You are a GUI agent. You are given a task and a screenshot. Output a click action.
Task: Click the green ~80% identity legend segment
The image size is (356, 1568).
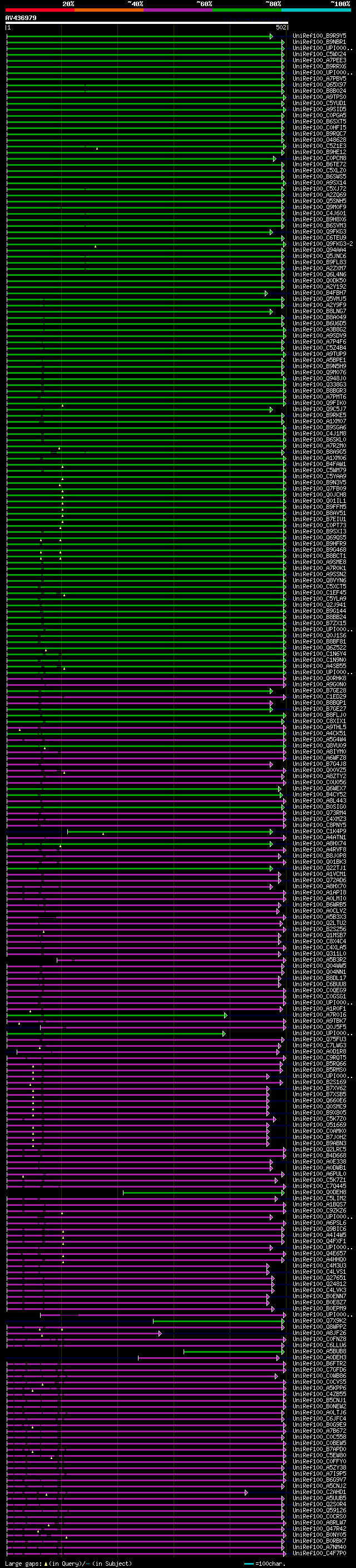click(247, 10)
